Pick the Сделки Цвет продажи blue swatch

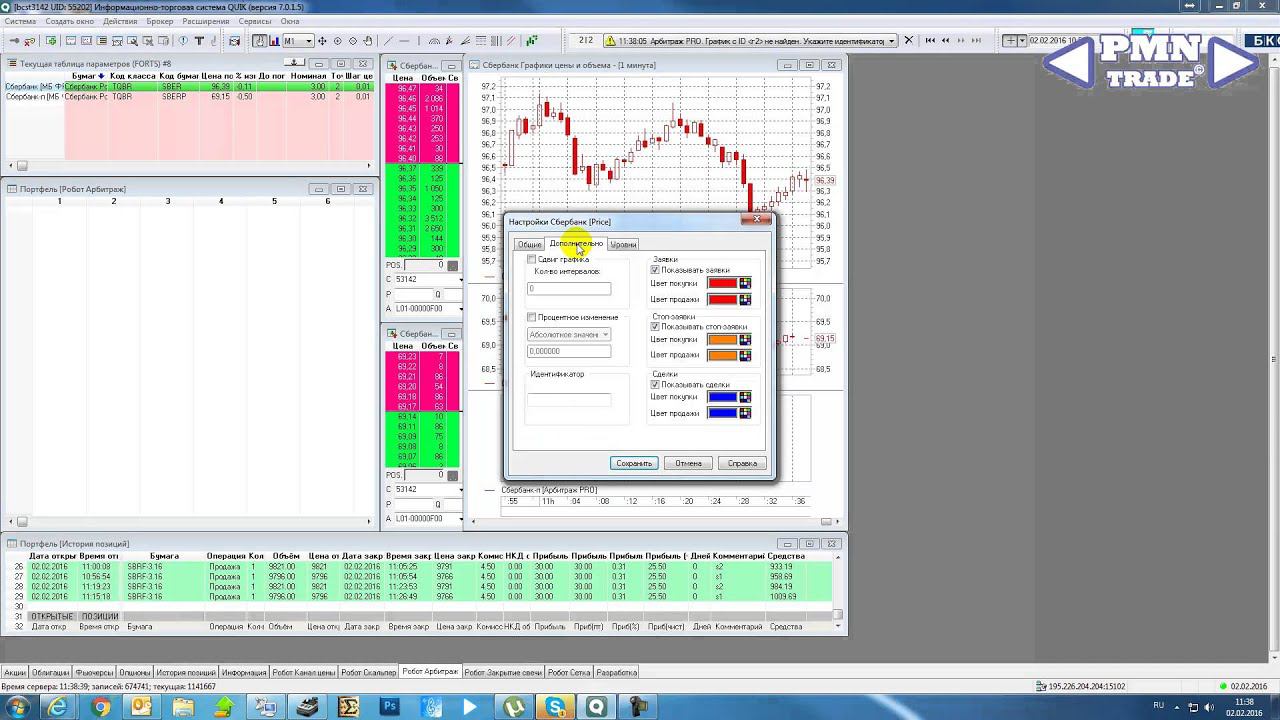722,413
